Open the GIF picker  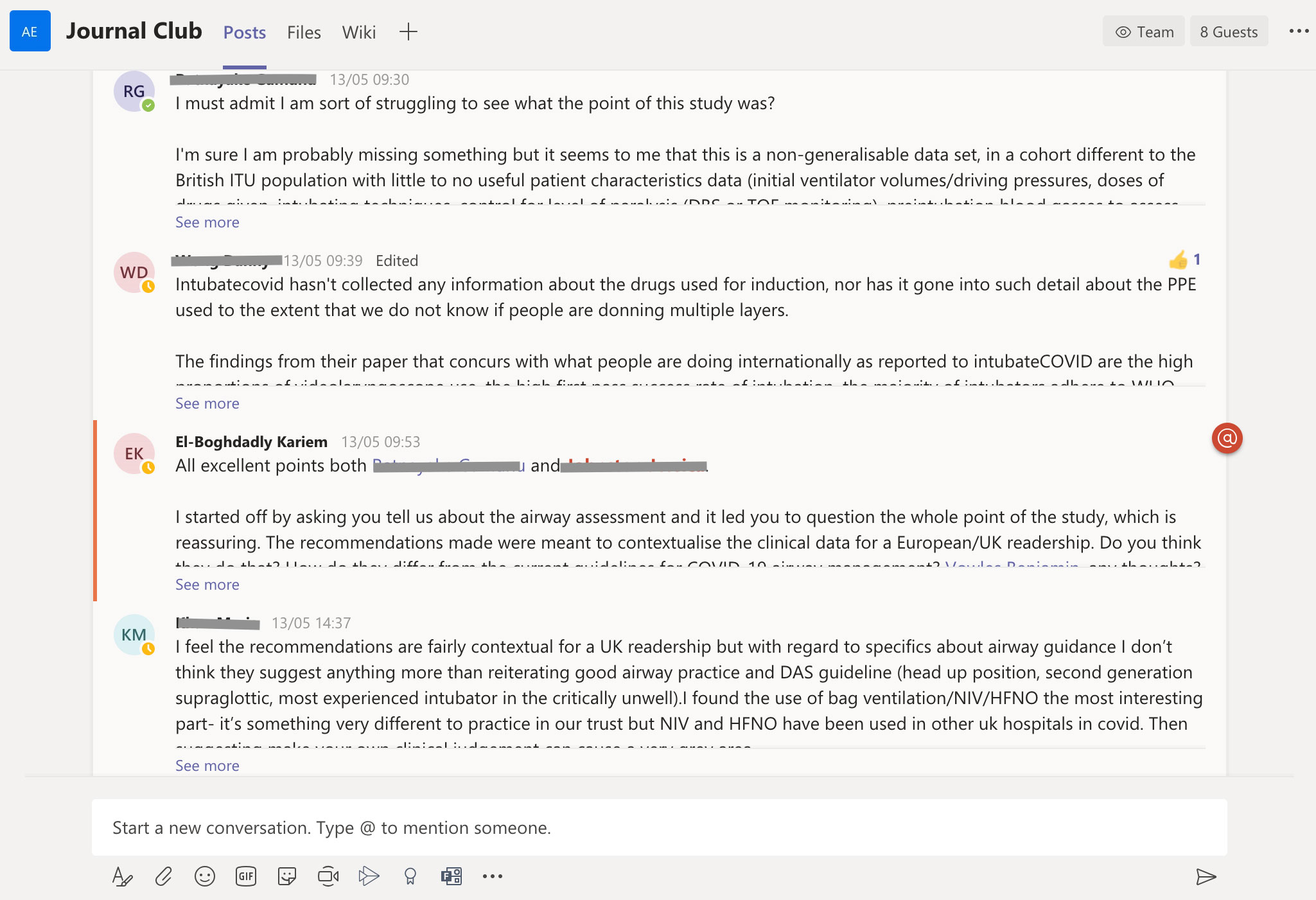[245, 876]
